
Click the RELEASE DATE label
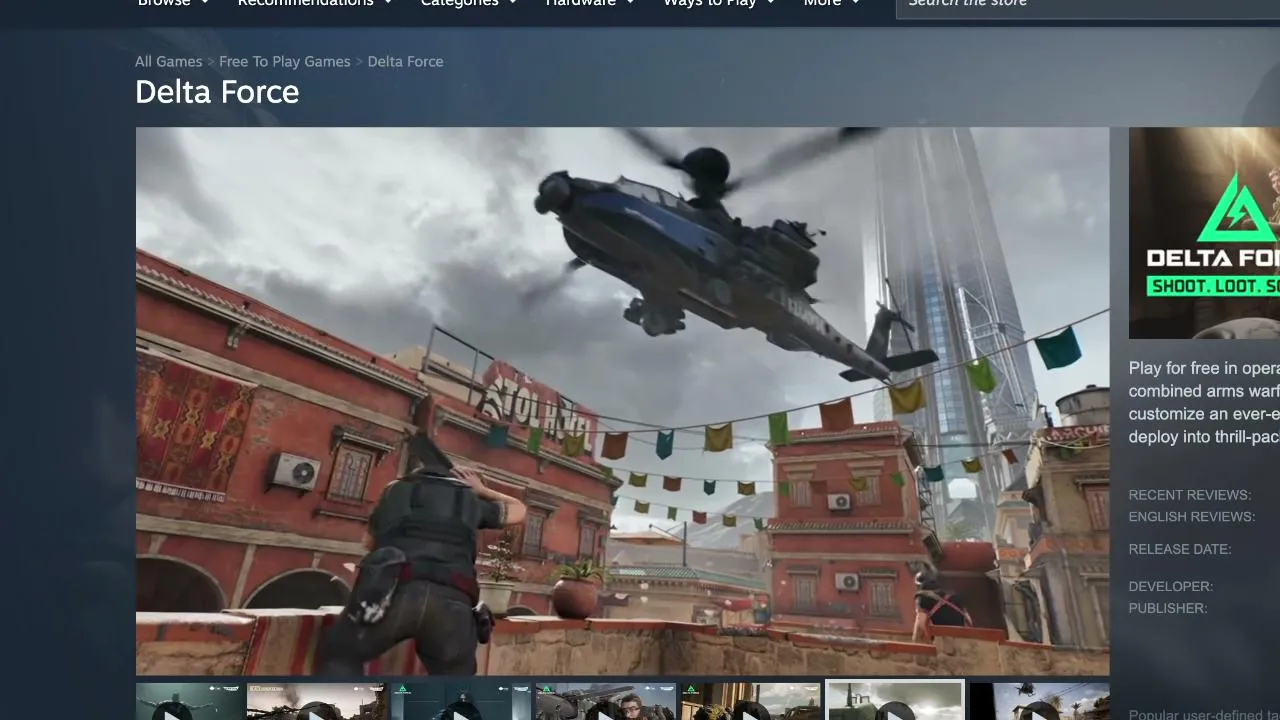(1180, 549)
